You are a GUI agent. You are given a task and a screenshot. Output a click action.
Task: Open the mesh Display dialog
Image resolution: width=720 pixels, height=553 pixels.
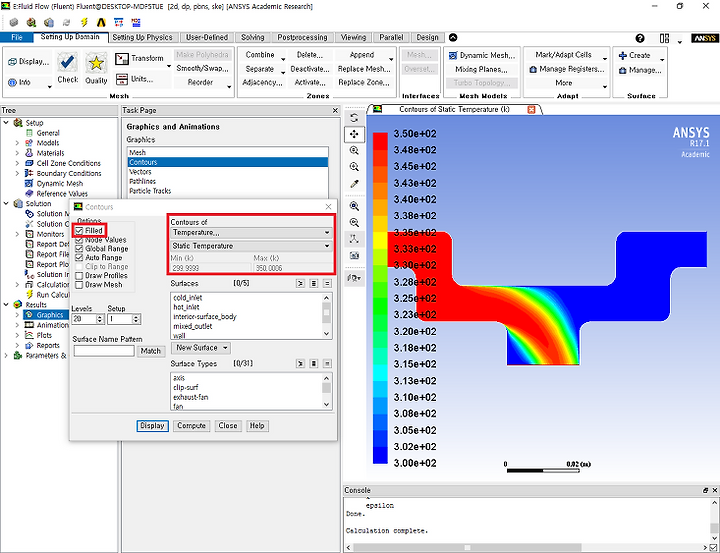[28, 62]
